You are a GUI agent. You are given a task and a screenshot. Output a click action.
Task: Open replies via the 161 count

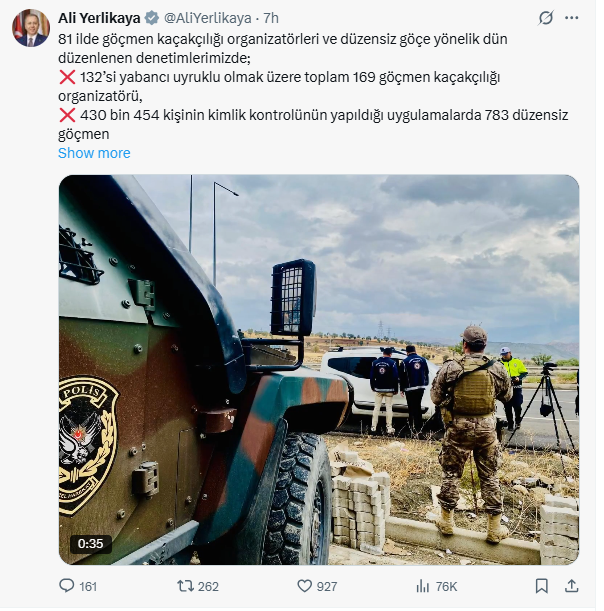click(88, 586)
